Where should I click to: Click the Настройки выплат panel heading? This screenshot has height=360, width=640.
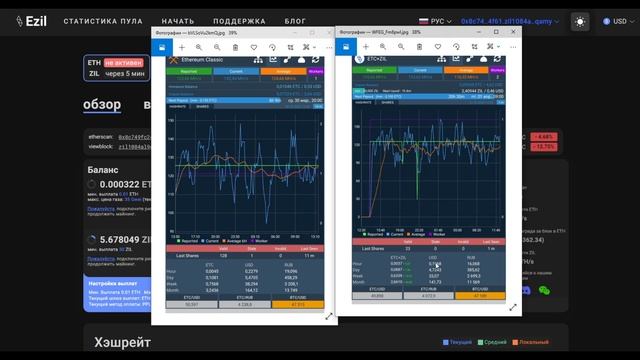[113, 283]
